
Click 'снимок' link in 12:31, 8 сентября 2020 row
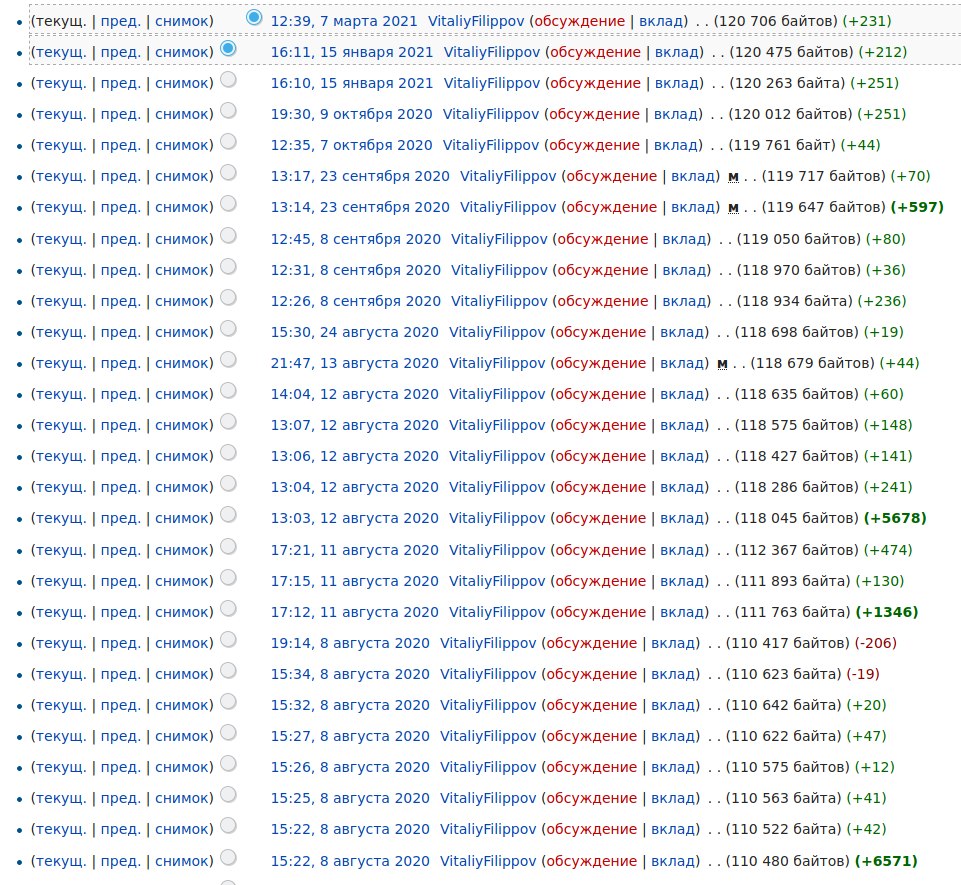[x=181, y=270]
